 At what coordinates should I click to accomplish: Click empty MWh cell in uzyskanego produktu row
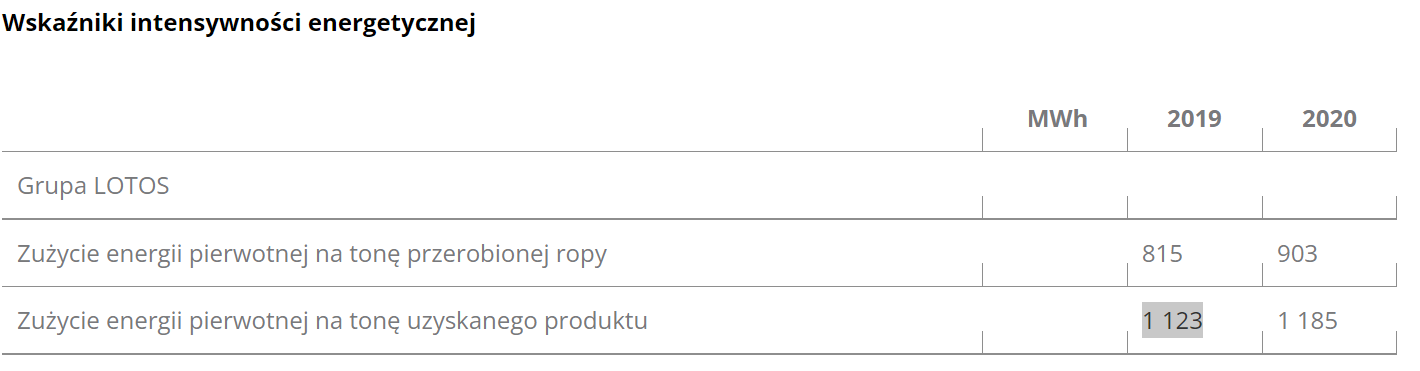click(x=1055, y=320)
